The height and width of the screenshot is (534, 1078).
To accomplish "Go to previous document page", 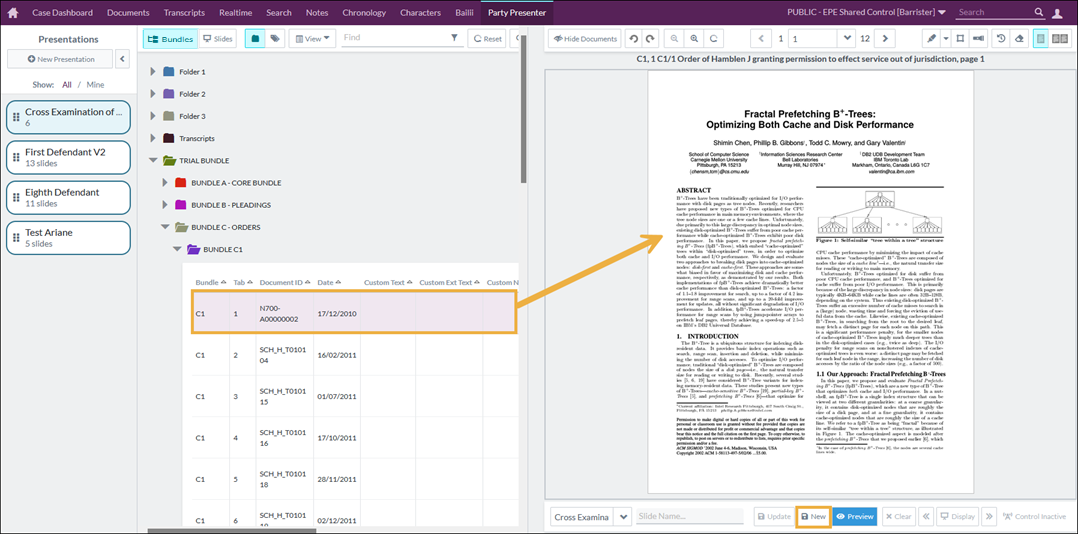I will coord(761,38).
